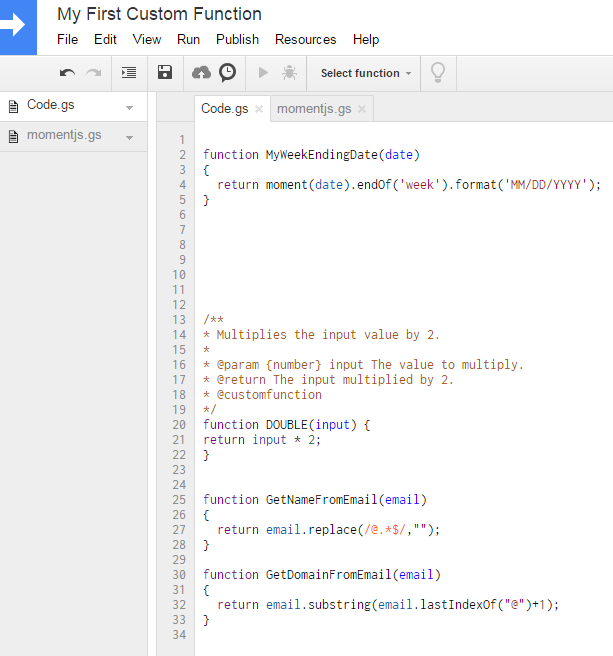Screen dimensions: 613x656
Task: Click the blue back arrow icon
Action: tap(17, 27)
